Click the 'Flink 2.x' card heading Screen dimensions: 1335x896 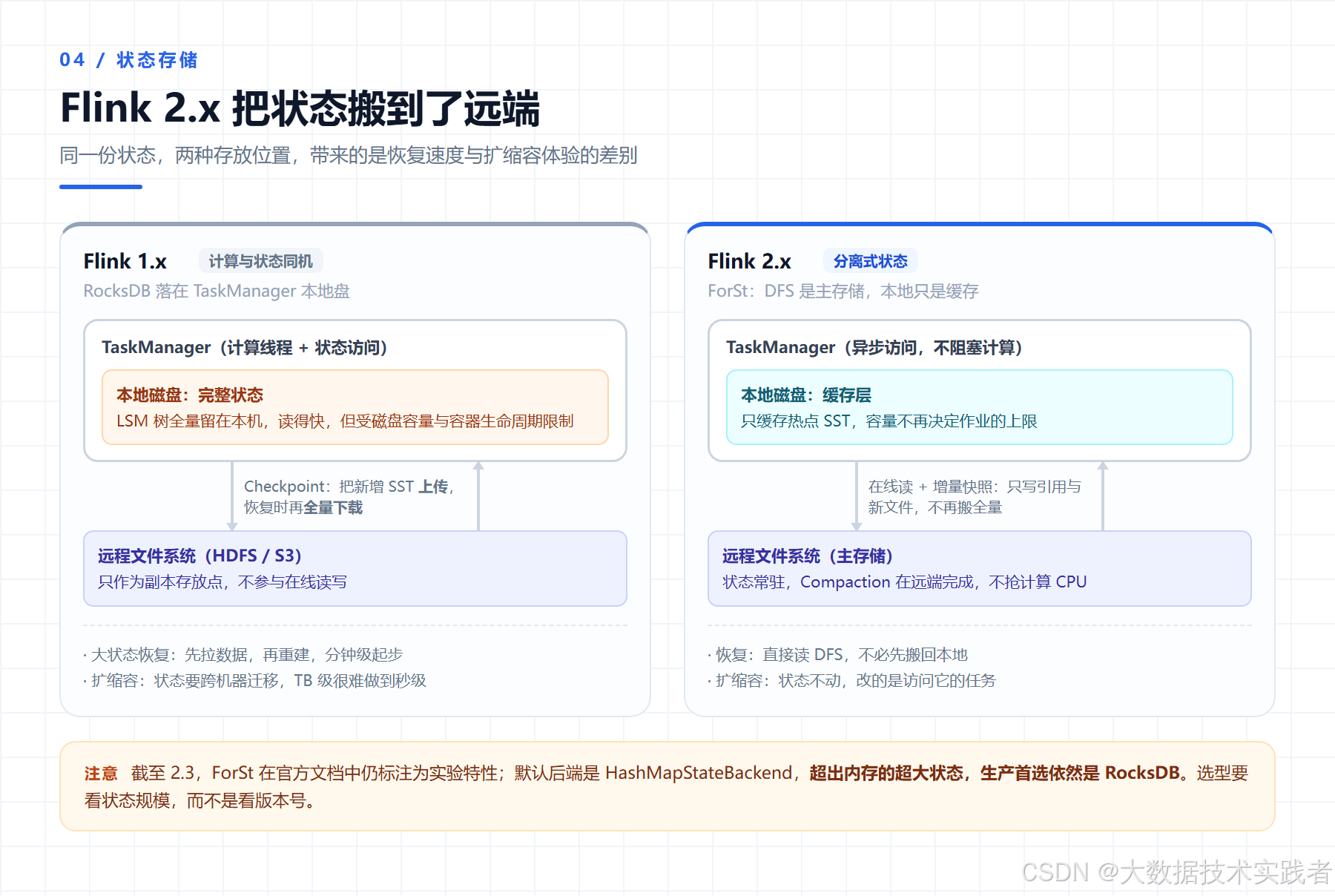(749, 261)
